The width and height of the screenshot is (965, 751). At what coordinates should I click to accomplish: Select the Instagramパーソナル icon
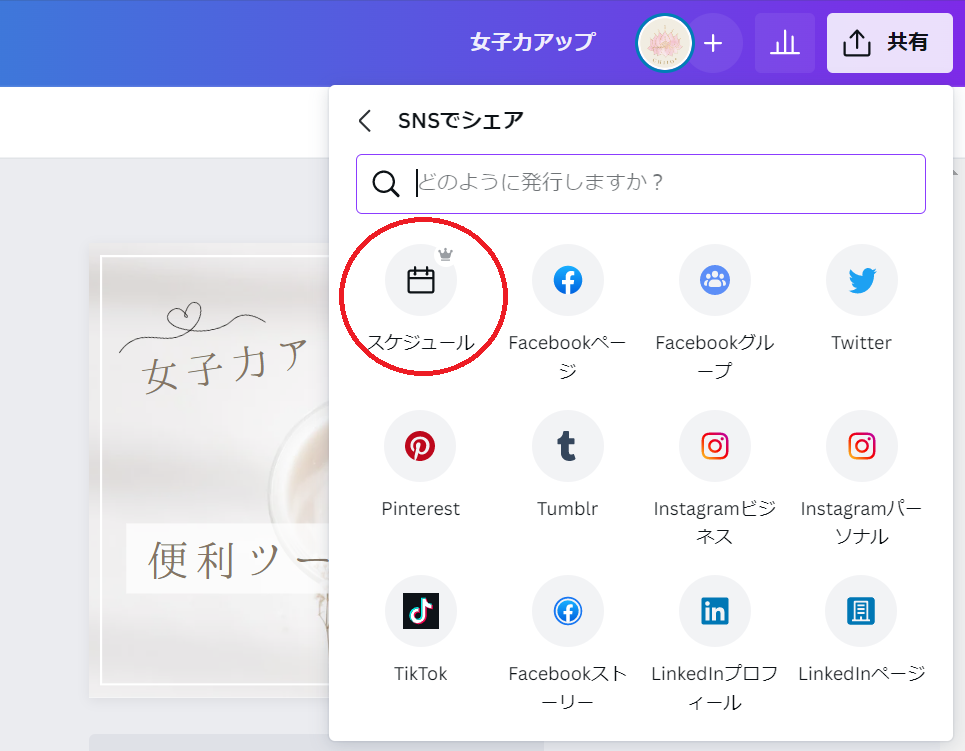tap(861, 446)
